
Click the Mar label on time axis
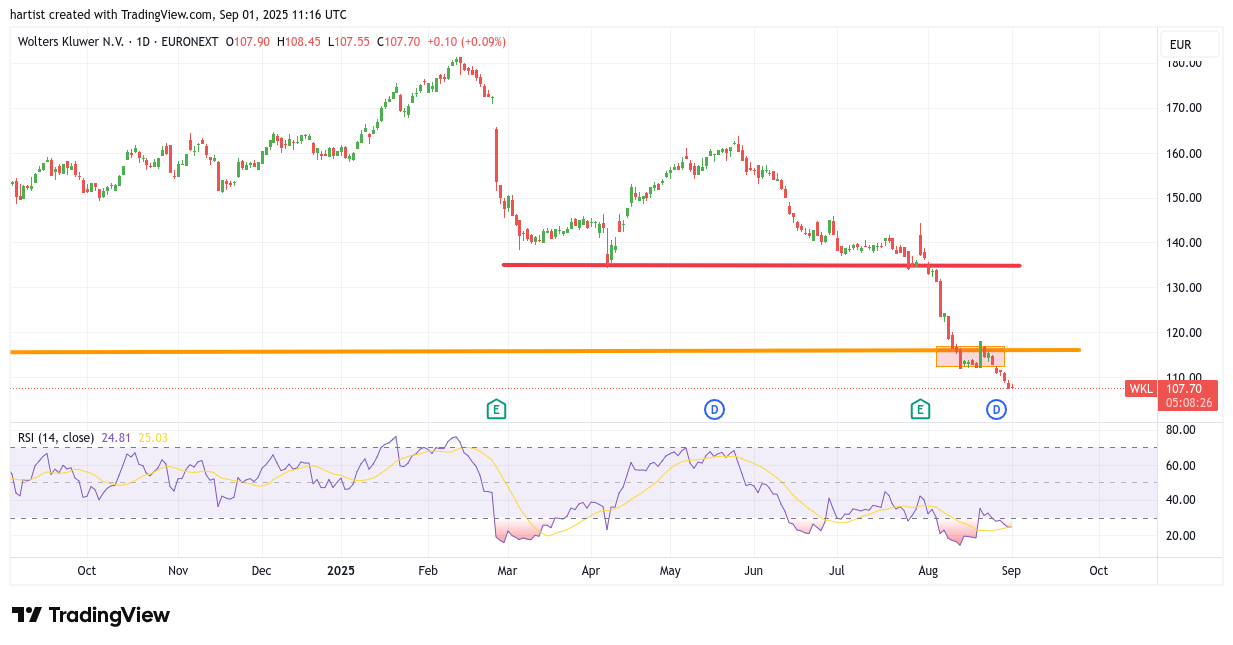tap(507, 571)
